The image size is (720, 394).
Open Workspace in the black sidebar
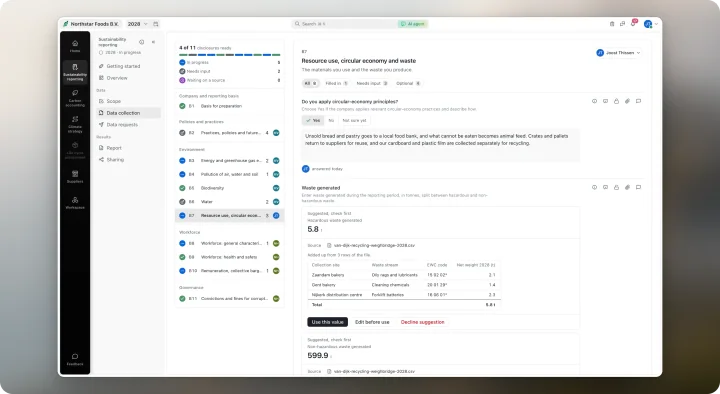click(75, 203)
